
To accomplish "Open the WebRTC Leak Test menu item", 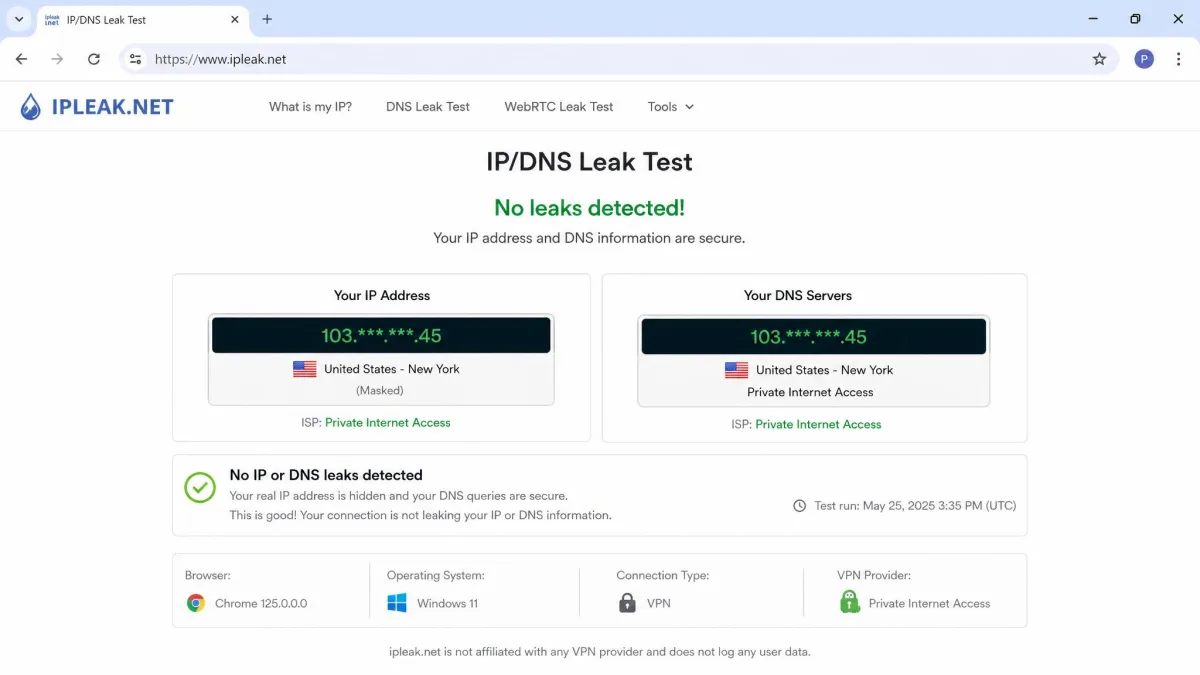I will point(559,107).
